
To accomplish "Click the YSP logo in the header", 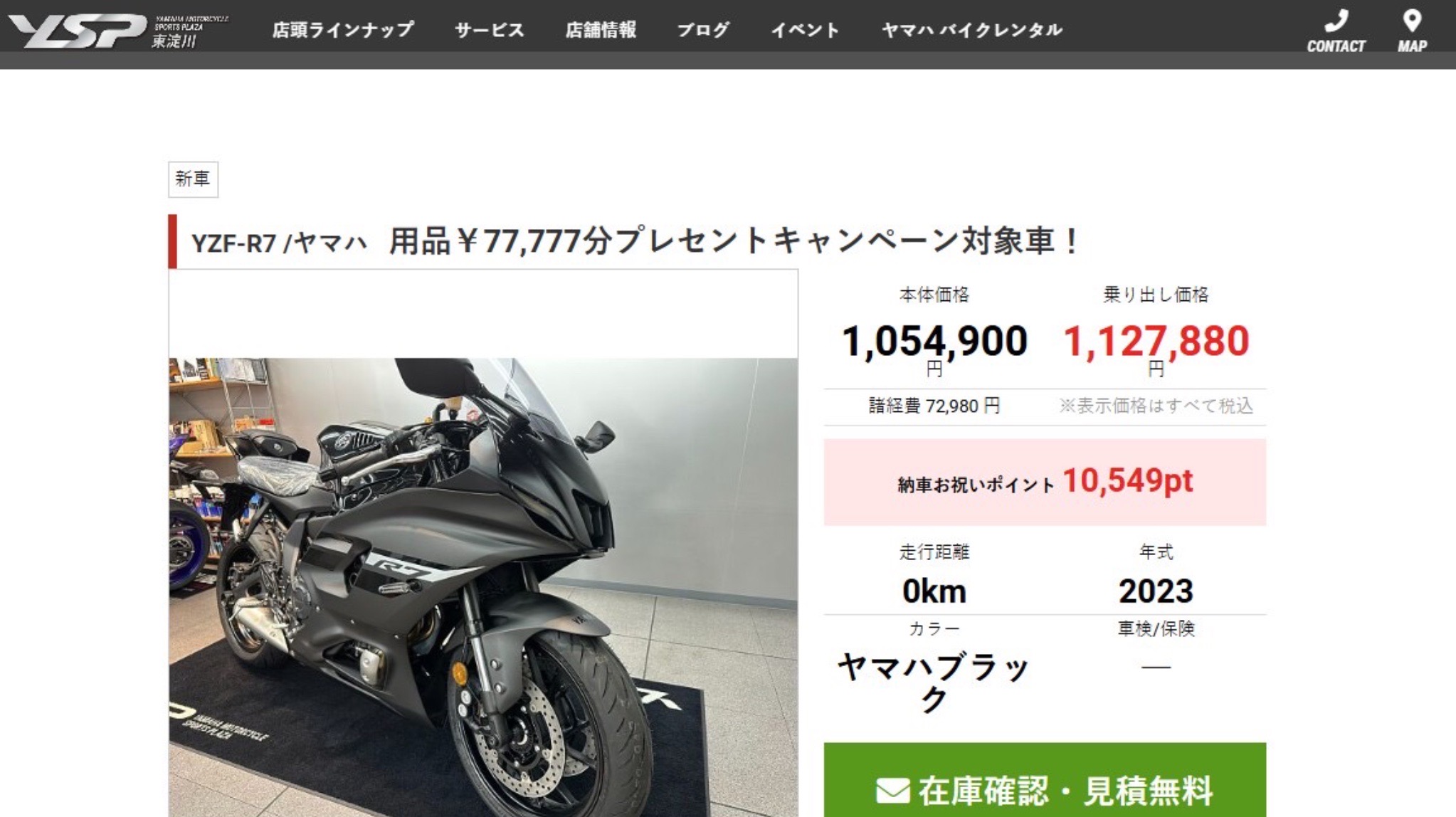I will point(118,31).
